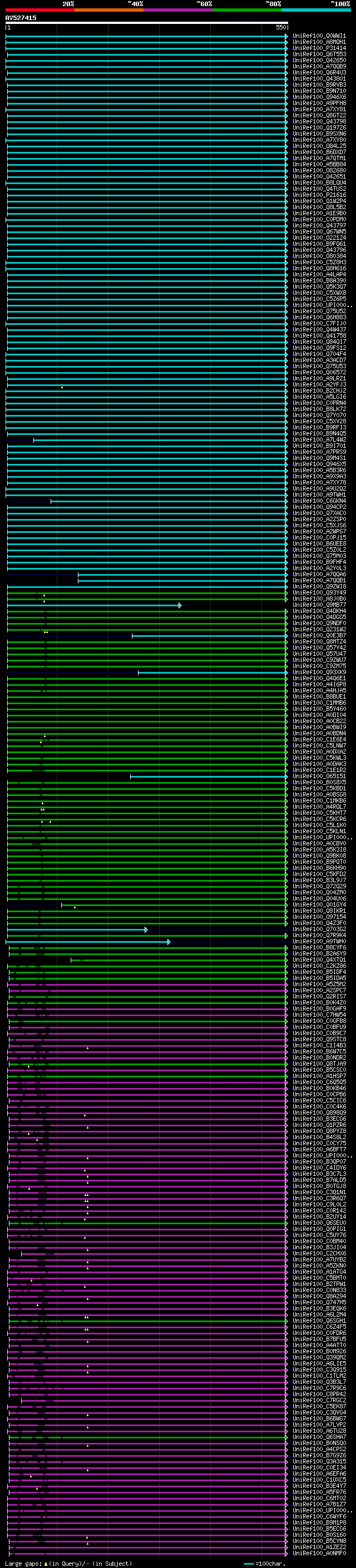
Task: Click the cyan ~100% identity legend segment
Action: pyautogui.click(x=317, y=10)
